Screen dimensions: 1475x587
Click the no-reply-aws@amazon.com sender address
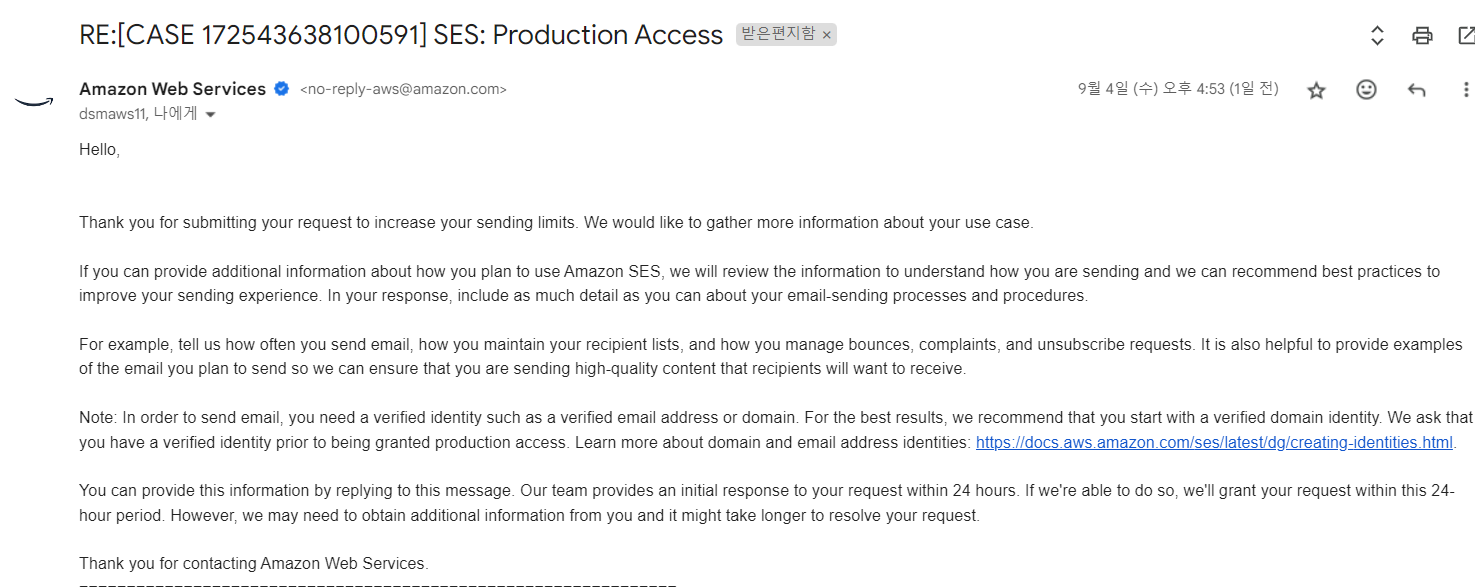[403, 89]
